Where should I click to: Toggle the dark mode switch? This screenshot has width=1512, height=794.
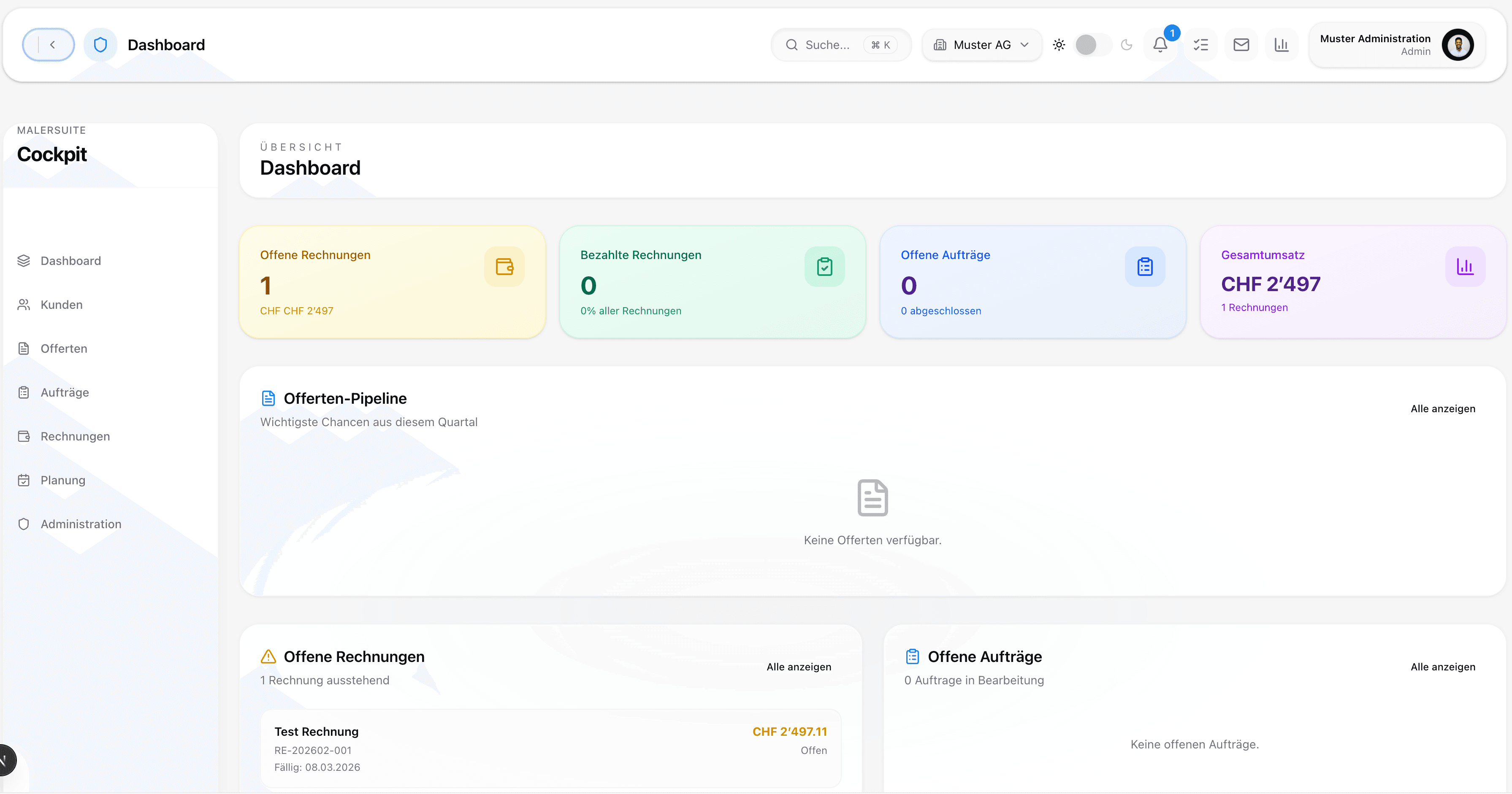coord(1094,45)
